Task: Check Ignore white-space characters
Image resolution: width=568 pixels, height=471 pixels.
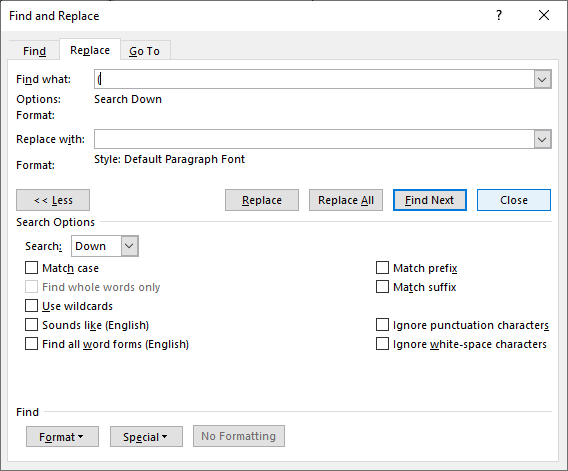Action: (383, 344)
